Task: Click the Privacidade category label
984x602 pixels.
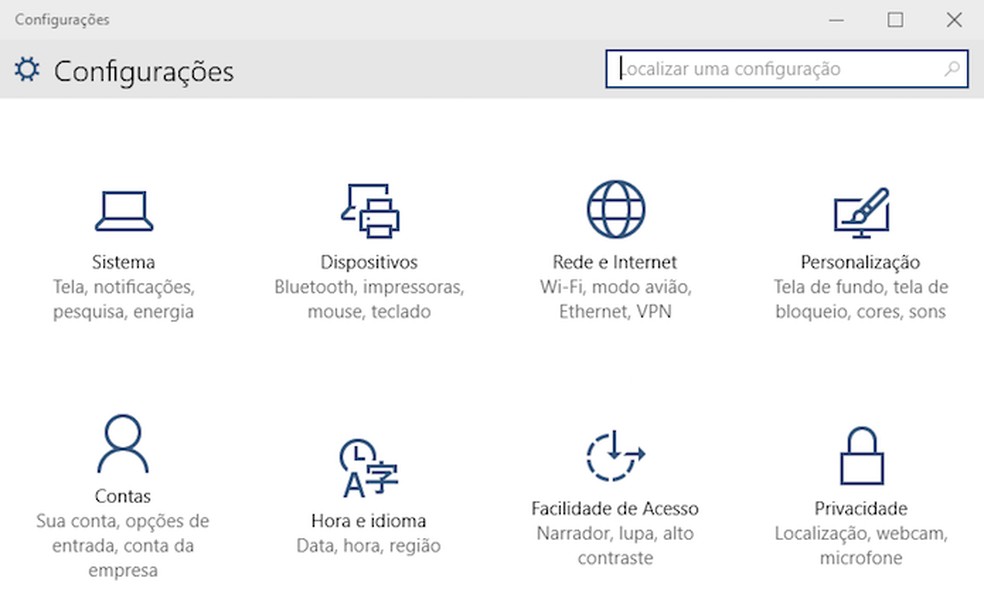Action: click(860, 507)
